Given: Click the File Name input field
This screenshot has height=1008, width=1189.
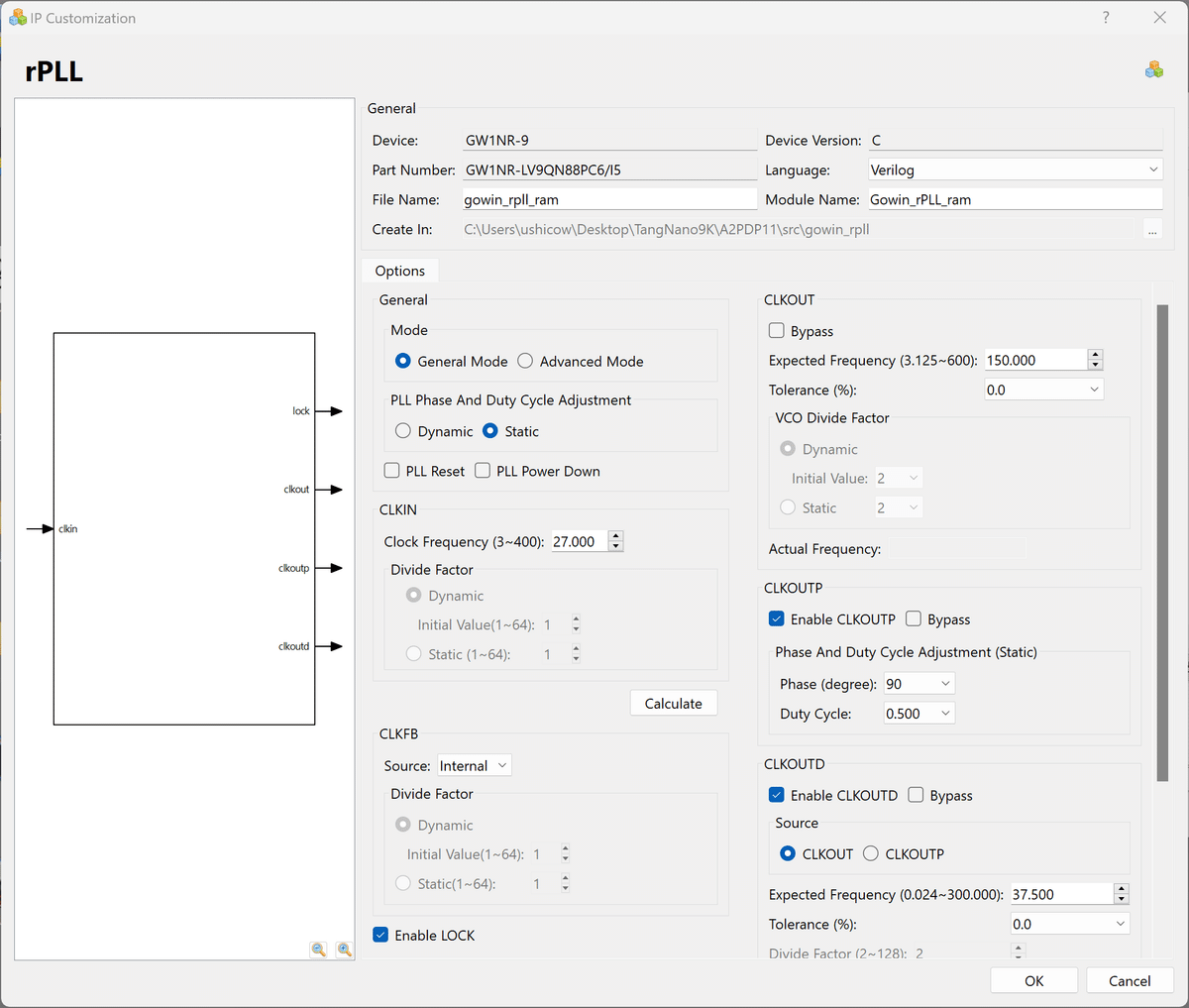Looking at the screenshot, I should point(608,200).
